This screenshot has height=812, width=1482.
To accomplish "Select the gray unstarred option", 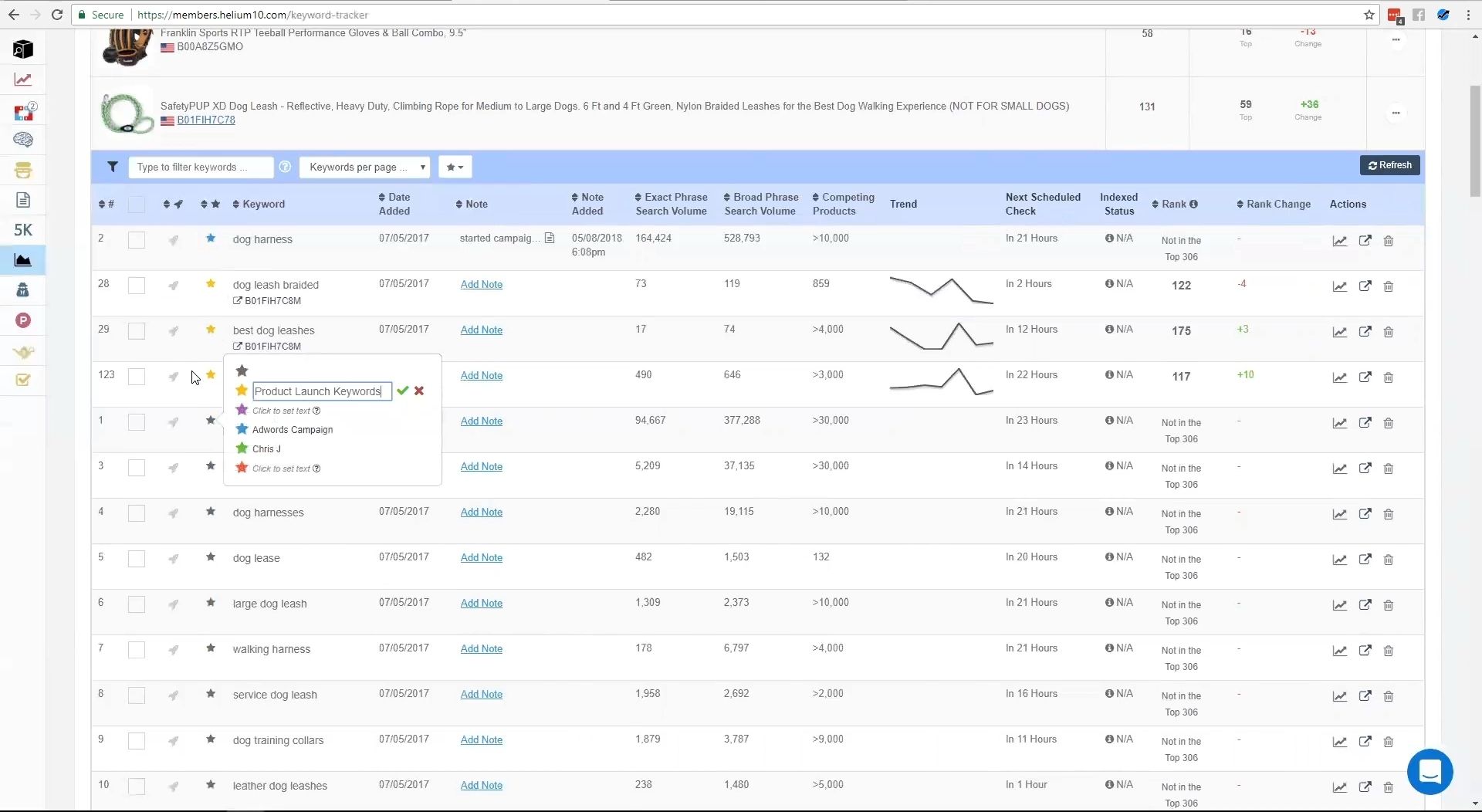I will (242, 371).
